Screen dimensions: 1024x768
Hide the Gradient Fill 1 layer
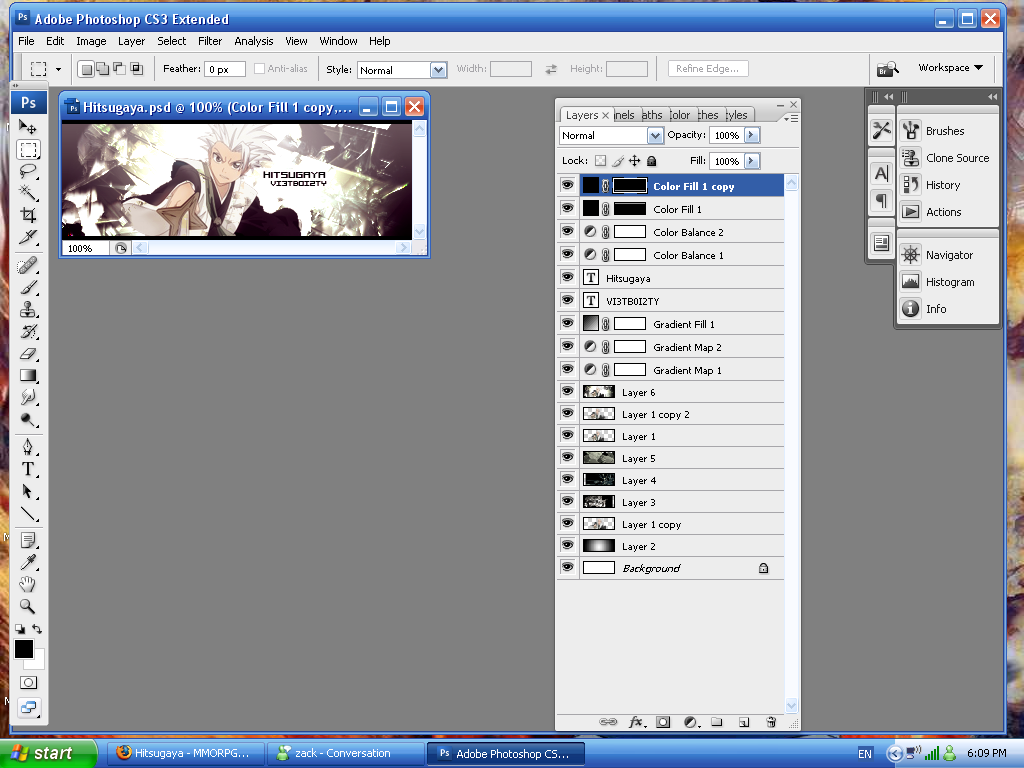pos(567,323)
